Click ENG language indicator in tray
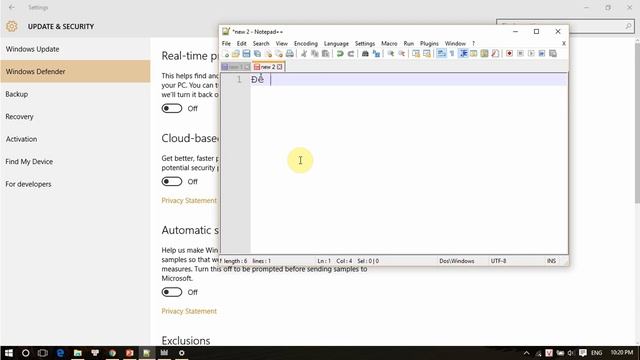Screen dimensions: 640x360 [596, 353]
